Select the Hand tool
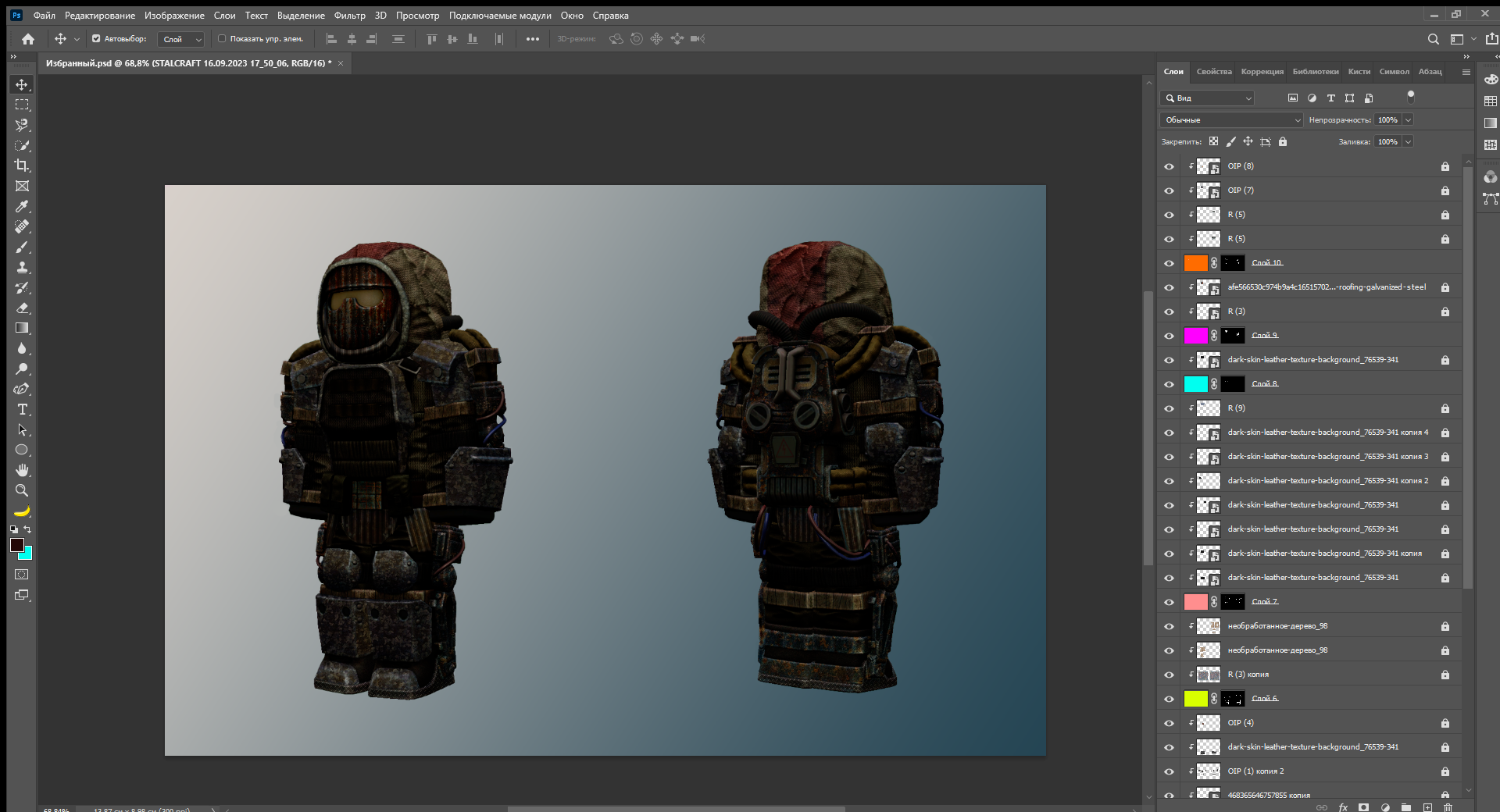Image resolution: width=1500 pixels, height=812 pixels. coord(22,470)
